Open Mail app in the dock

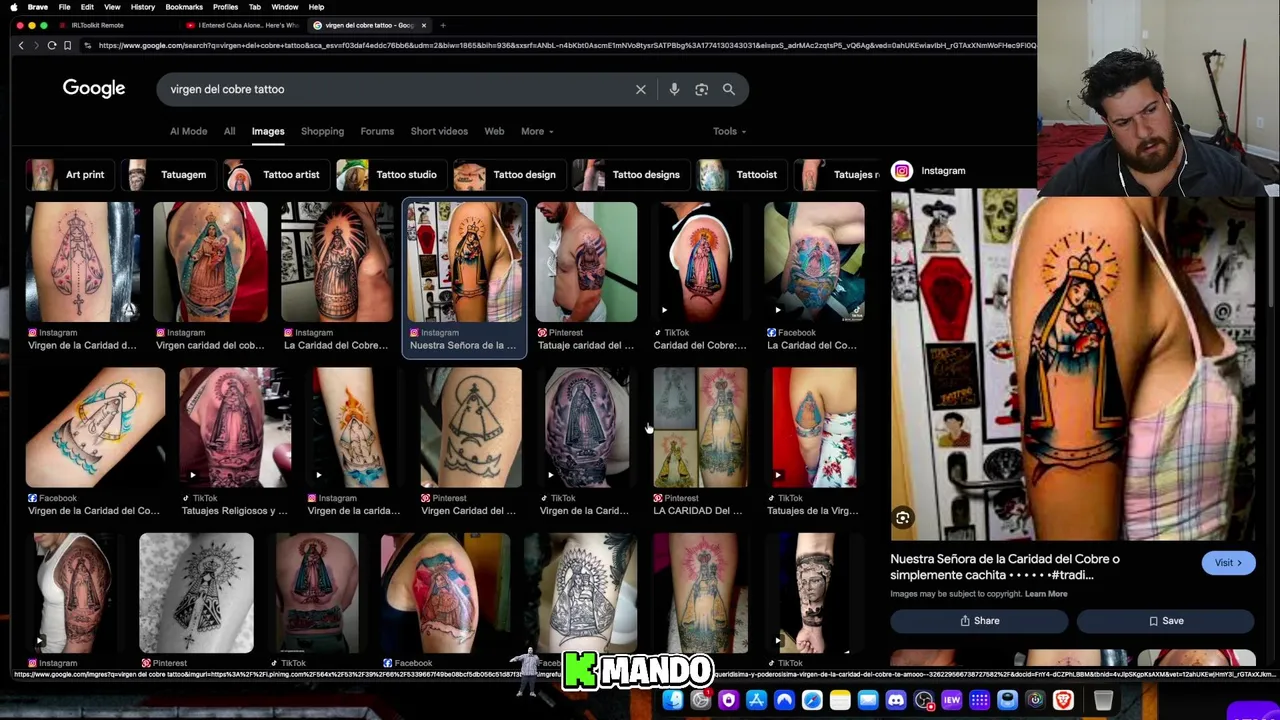click(868, 701)
